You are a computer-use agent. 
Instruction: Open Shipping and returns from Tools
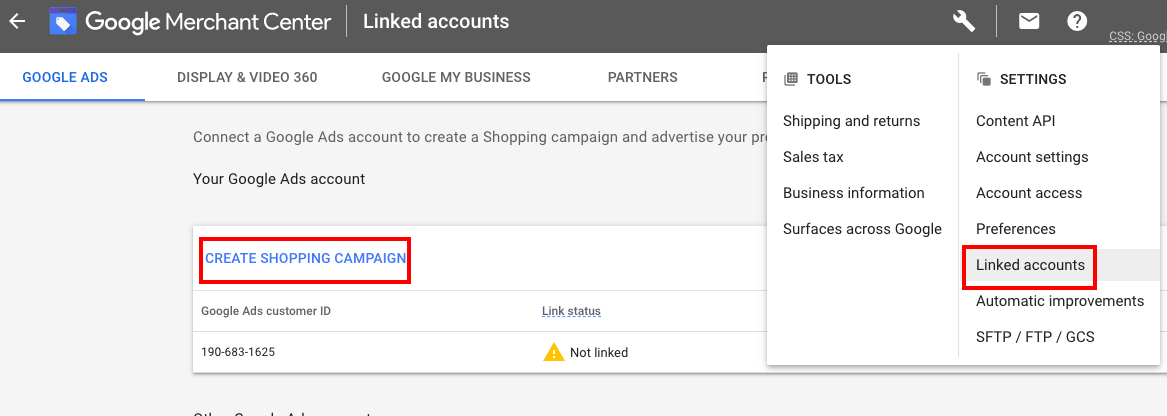851,121
